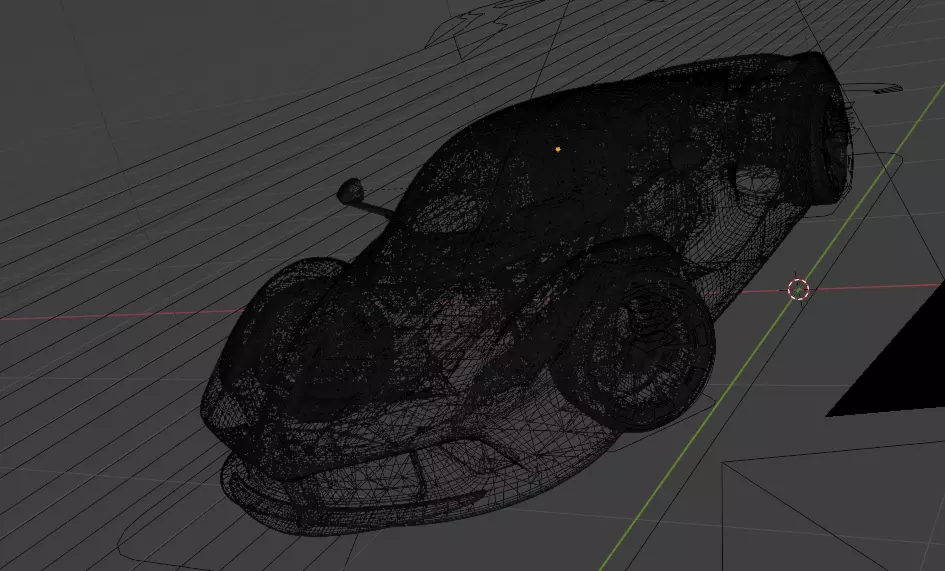Click the orange origin dot on the car roof
This screenshot has height=571, width=945.
[558, 149]
